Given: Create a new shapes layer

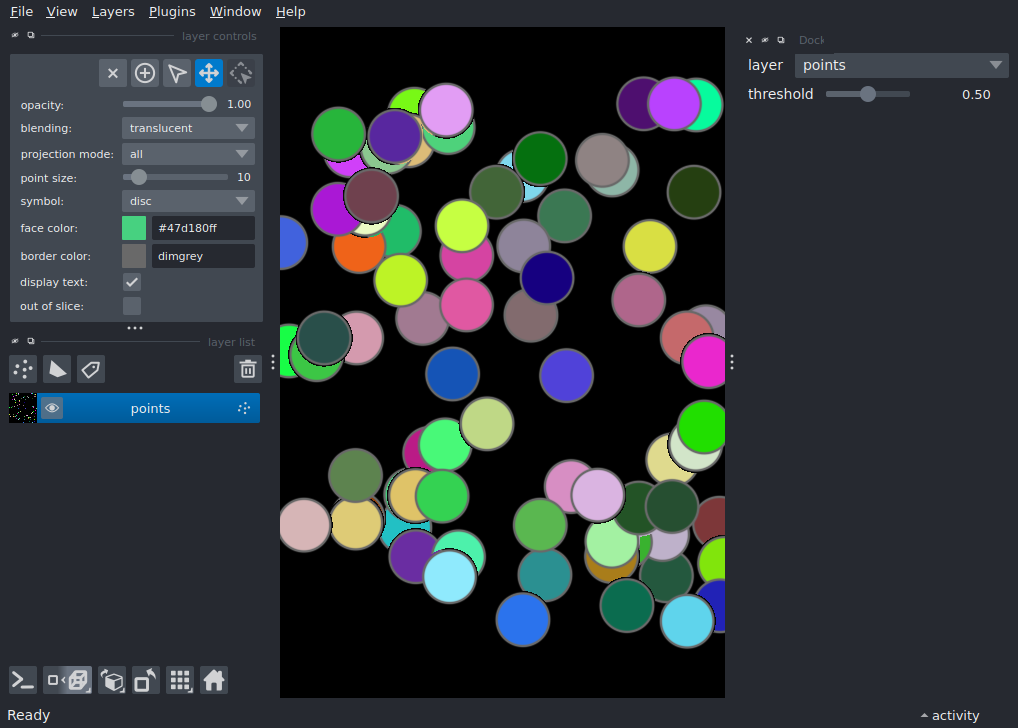Looking at the screenshot, I should coord(57,369).
